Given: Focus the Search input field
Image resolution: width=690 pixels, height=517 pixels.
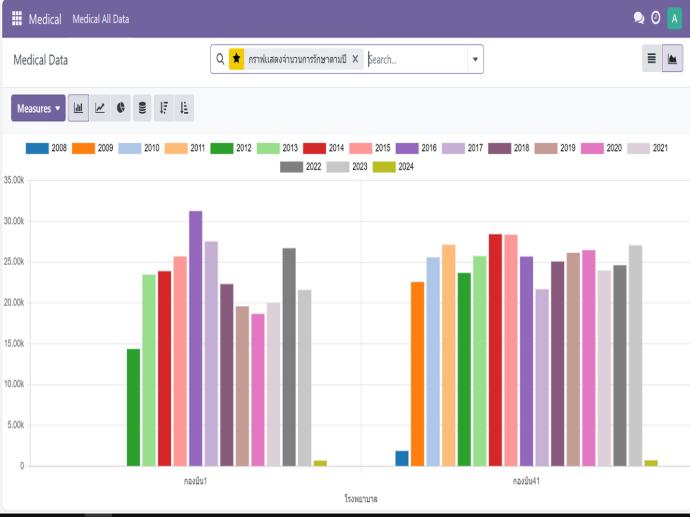Looking at the screenshot, I should point(414,60).
